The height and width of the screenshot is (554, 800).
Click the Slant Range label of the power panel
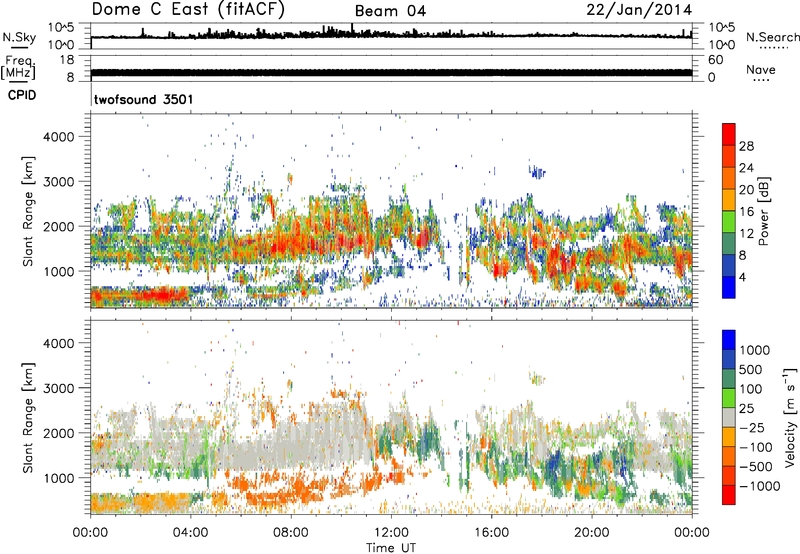[x=28, y=211]
